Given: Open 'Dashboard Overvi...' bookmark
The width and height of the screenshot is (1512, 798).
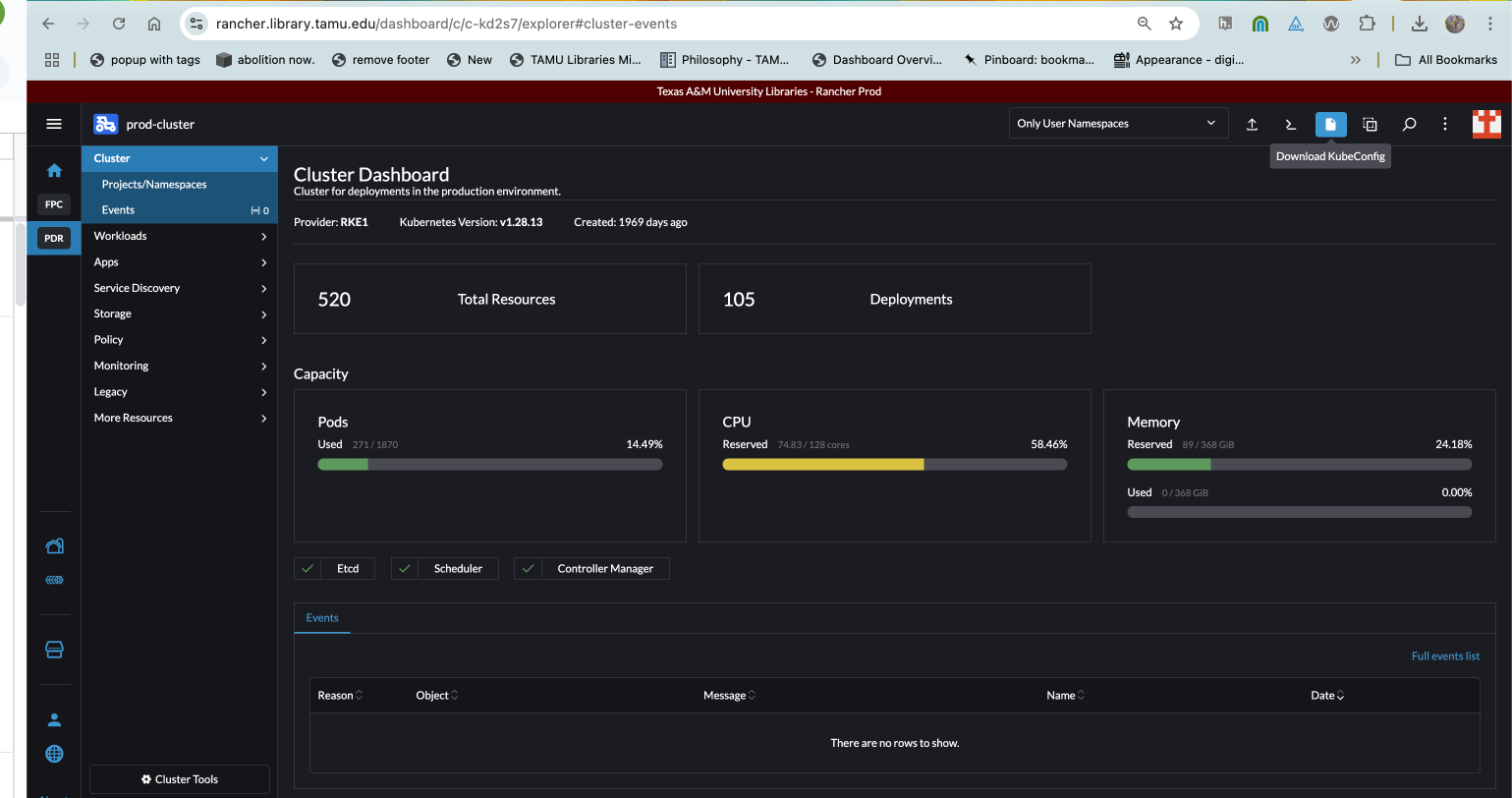Looking at the screenshot, I should pyautogui.click(x=877, y=60).
